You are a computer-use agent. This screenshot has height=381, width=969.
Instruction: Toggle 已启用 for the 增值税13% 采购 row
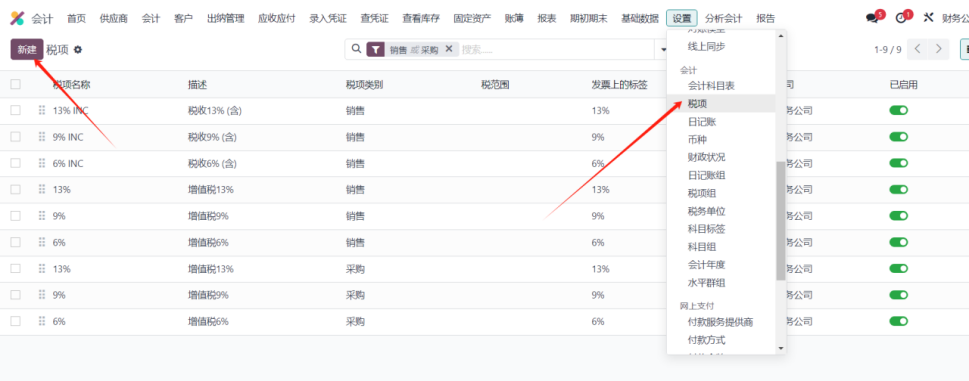coord(899,269)
